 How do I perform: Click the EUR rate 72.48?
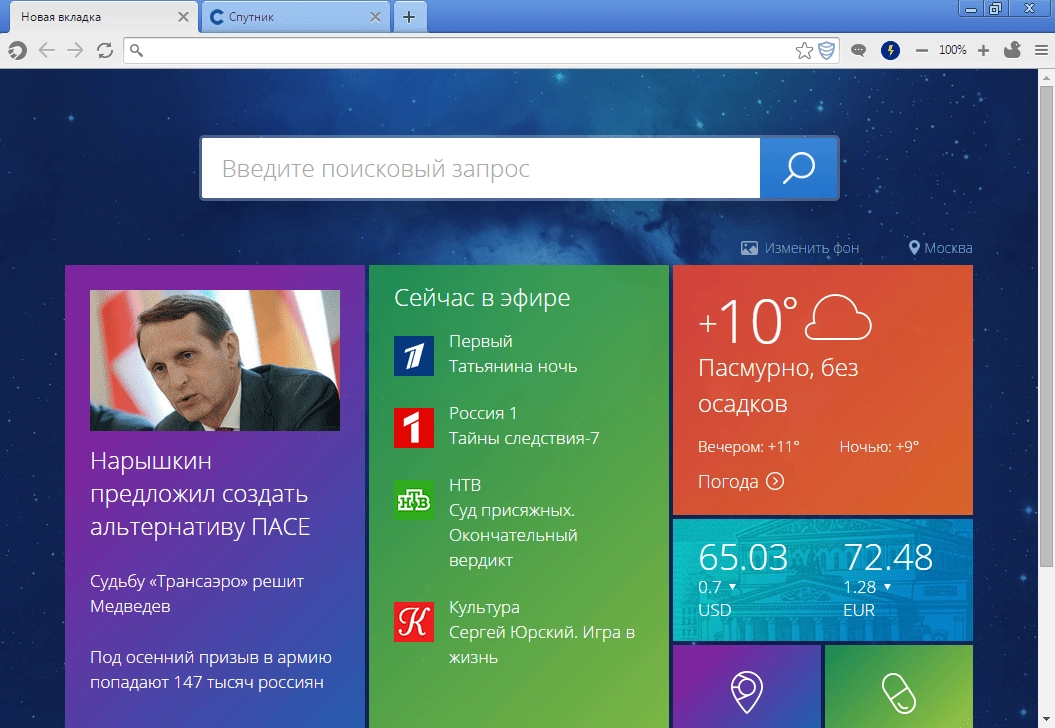click(888, 558)
